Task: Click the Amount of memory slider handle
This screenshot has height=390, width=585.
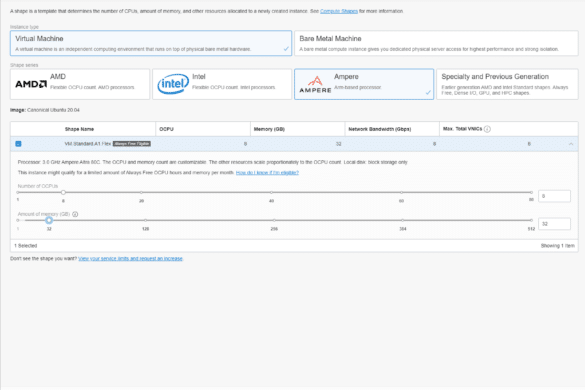Action: pos(49,220)
